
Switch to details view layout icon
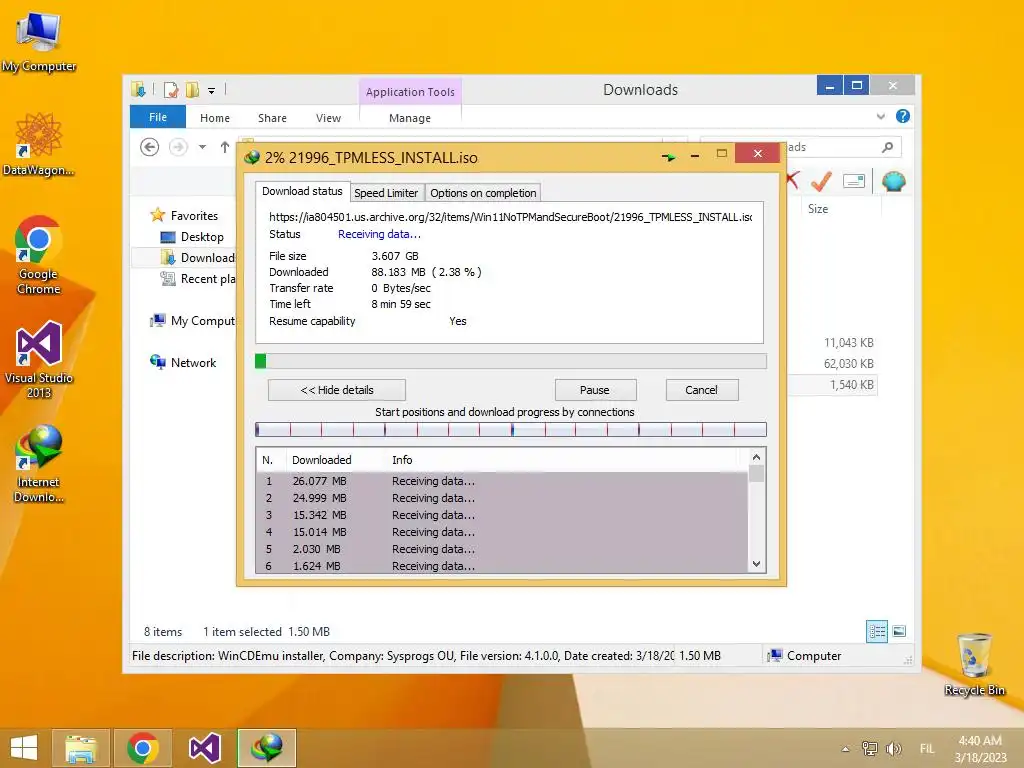[x=876, y=631]
